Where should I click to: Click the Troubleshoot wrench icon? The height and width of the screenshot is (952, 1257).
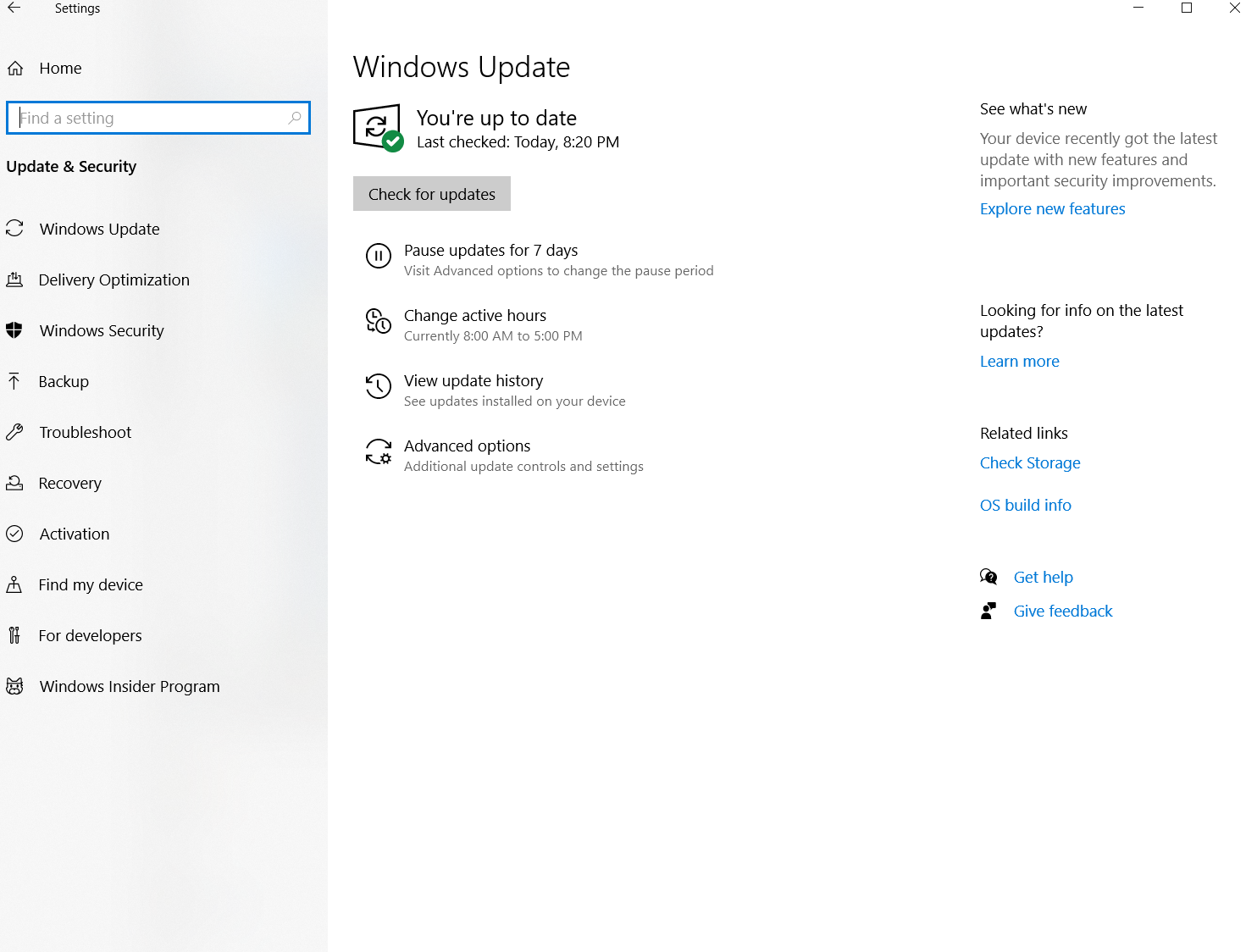[x=14, y=432]
